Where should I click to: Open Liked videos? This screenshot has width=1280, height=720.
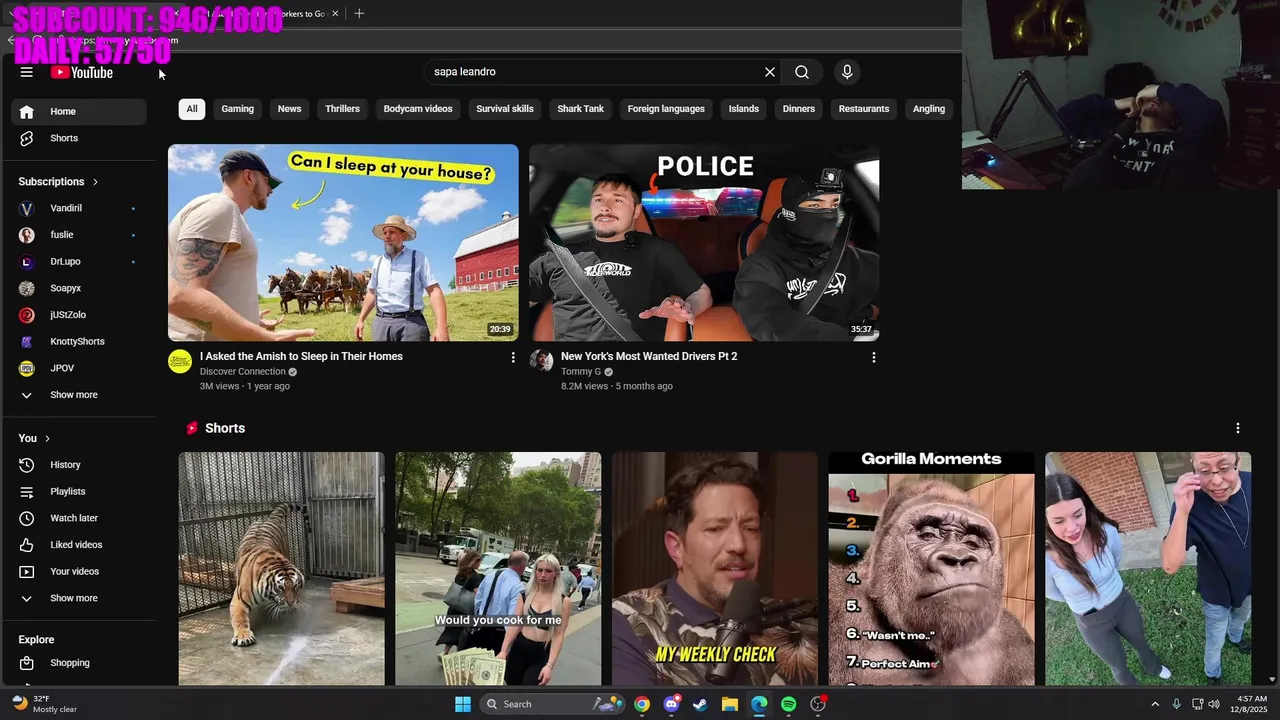point(79,545)
